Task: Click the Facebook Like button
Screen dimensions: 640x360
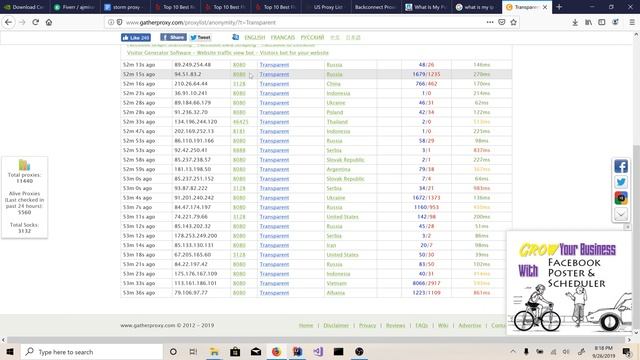Action: (136, 38)
